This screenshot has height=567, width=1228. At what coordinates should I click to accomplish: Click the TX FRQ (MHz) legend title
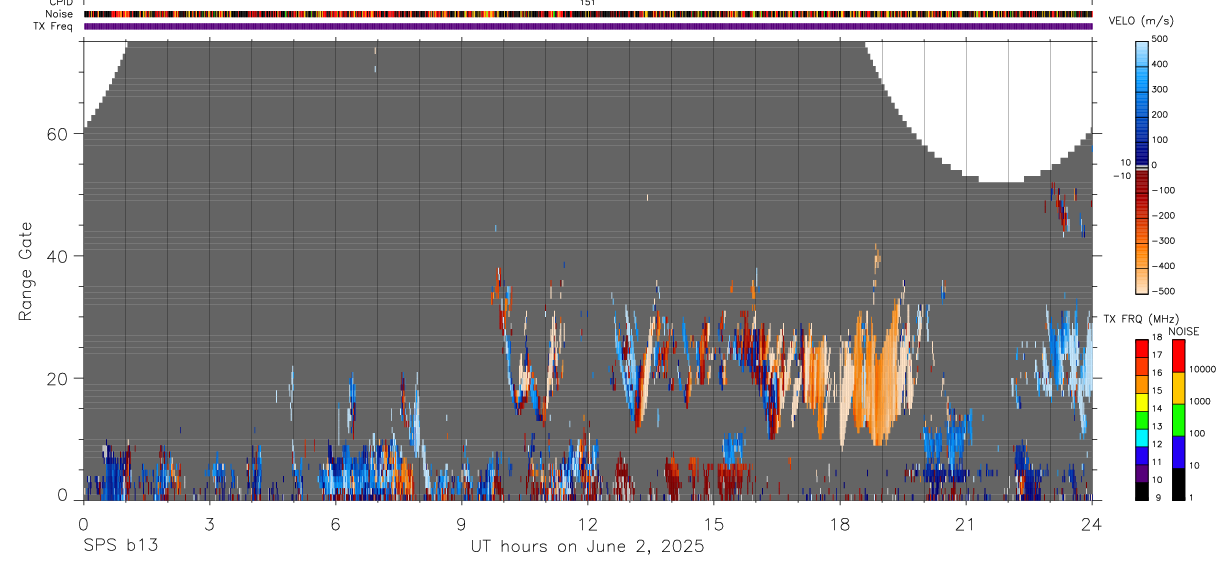[x=1141, y=319]
